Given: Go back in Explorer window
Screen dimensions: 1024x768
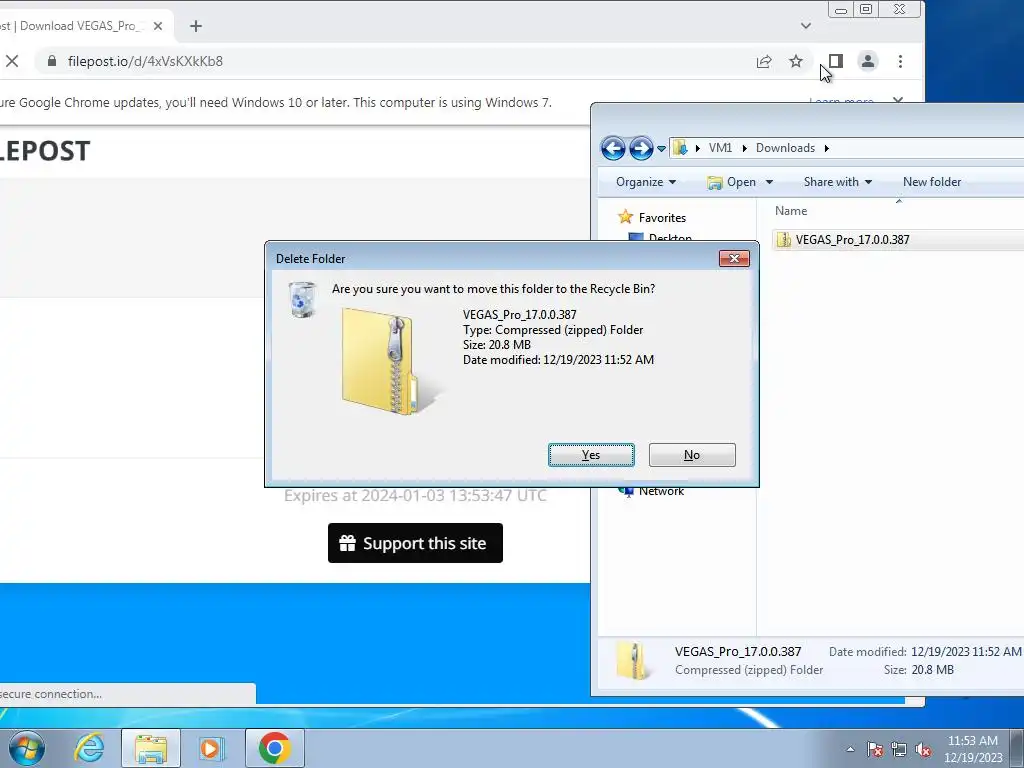Looking at the screenshot, I should click(613, 148).
